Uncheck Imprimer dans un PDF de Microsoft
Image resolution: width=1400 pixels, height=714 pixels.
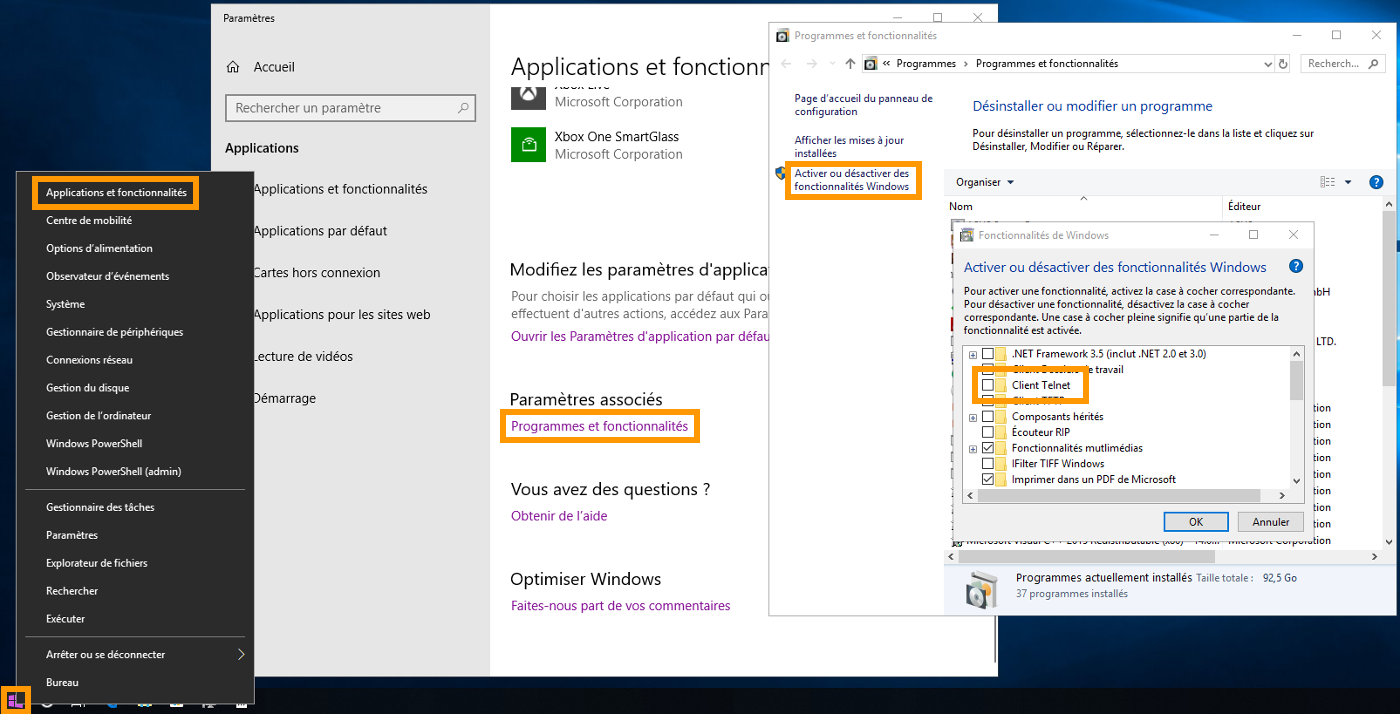click(x=988, y=479)
